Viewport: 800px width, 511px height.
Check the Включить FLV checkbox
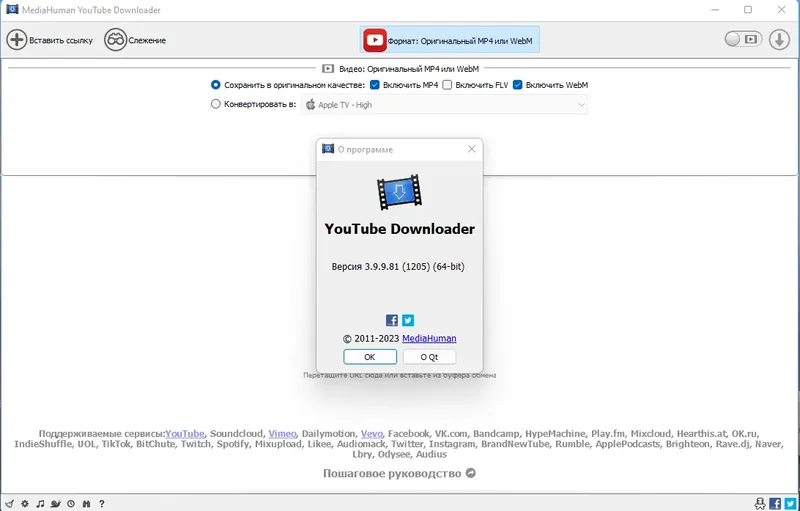tap(447, 85)
